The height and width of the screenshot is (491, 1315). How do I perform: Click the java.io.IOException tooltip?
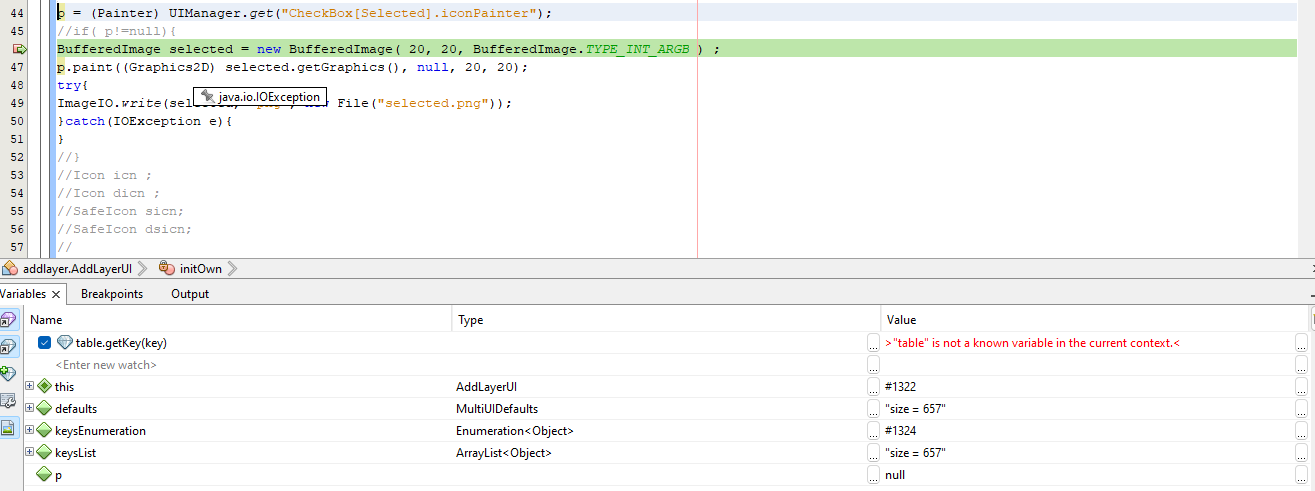pos(259,97)
